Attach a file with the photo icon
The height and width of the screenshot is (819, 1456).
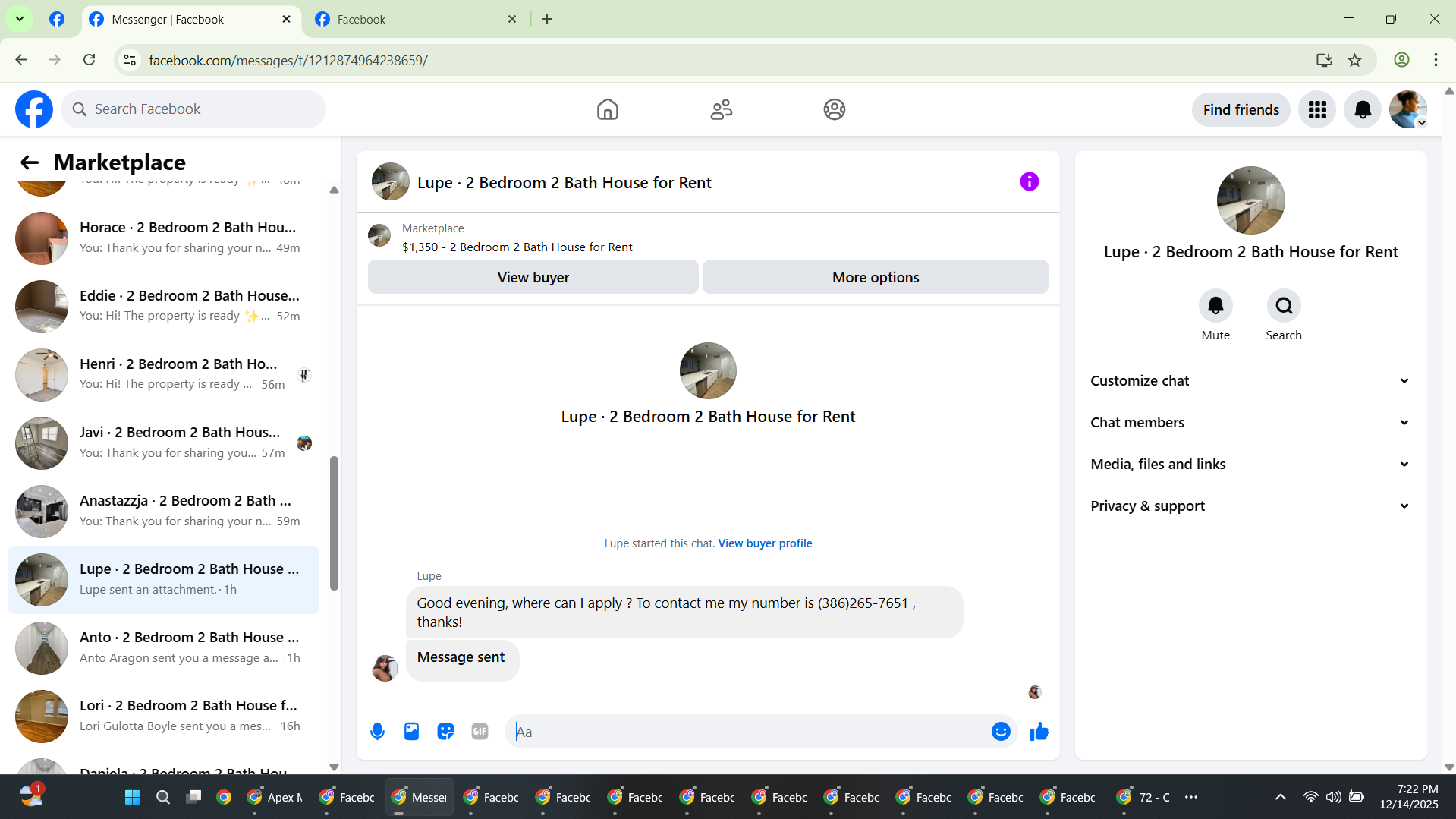tap(411, 732)
